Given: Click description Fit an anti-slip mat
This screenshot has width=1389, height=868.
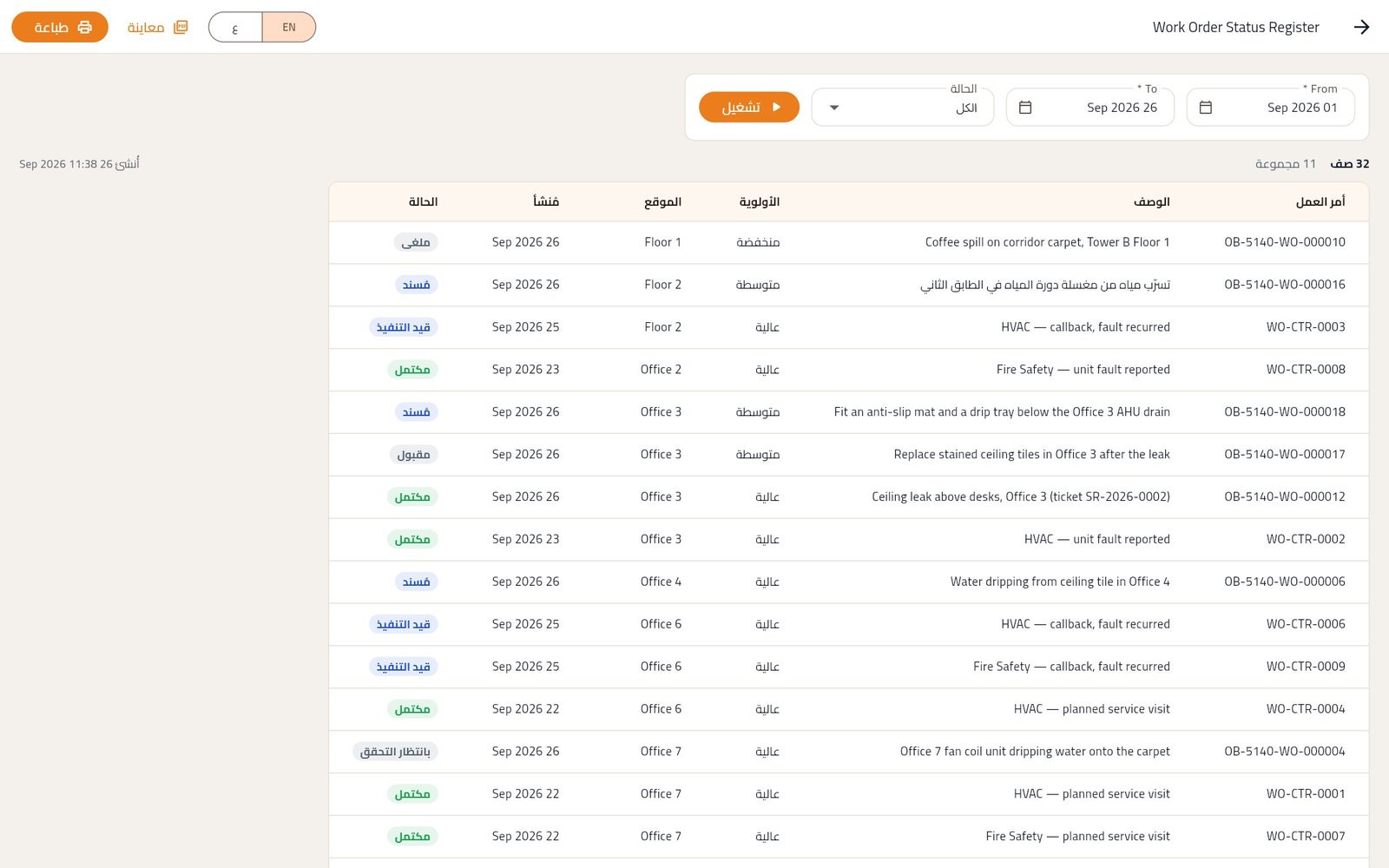Looking at the screenshot, I should (x=1002, y=412).
